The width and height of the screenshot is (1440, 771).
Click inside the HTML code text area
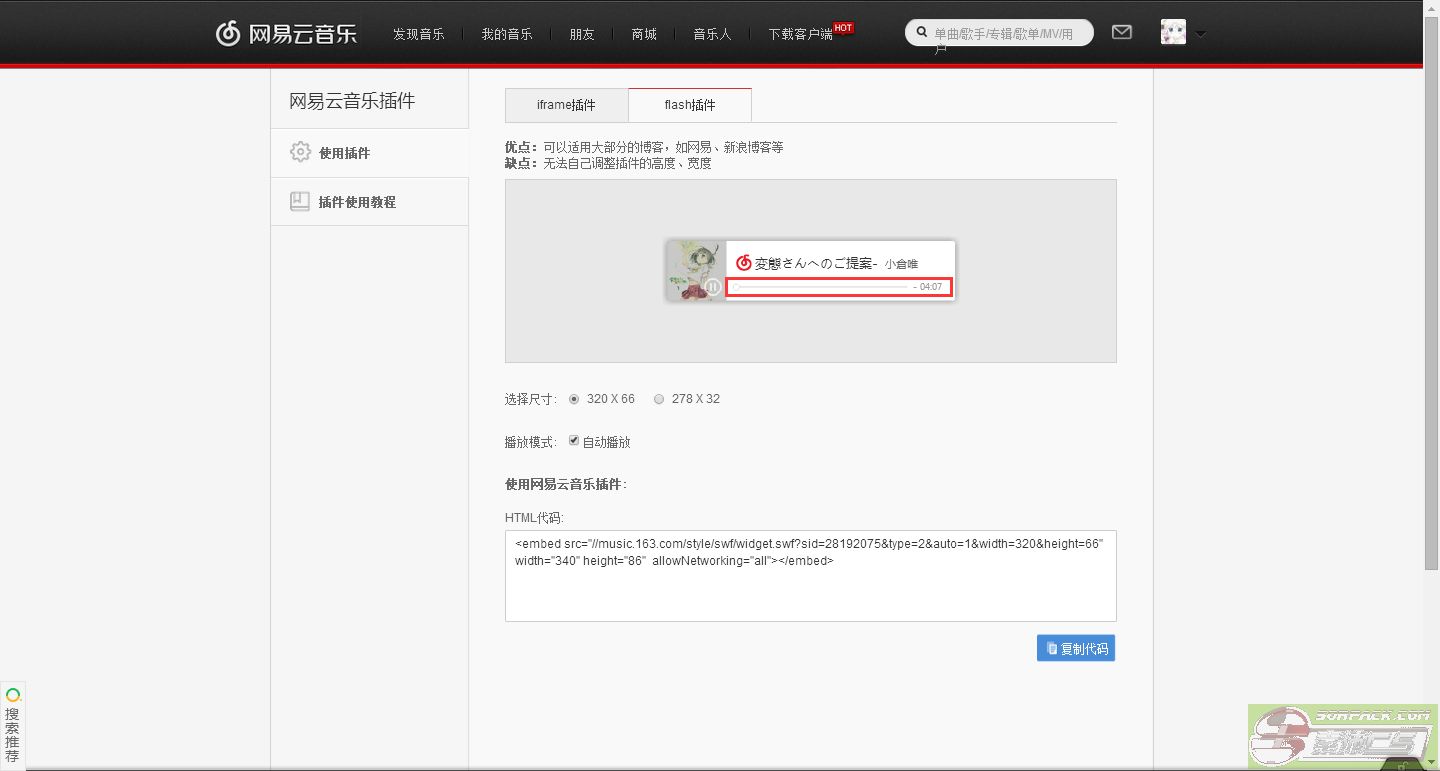(x=810, y=576)
